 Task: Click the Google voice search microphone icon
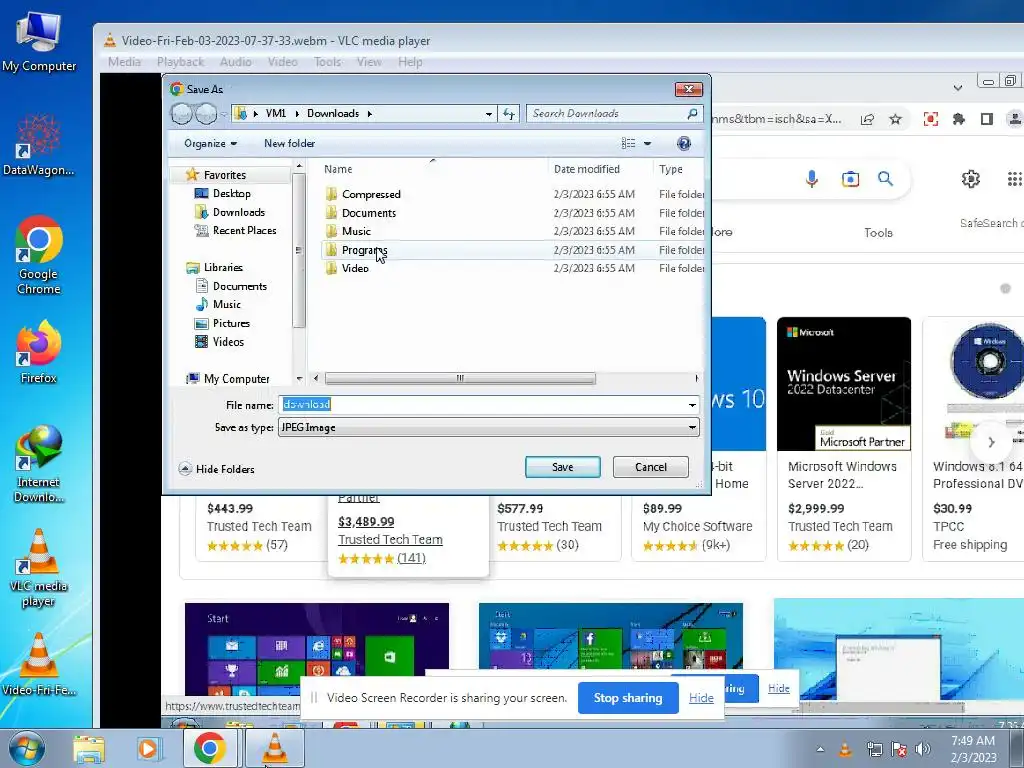pos(811,179)
